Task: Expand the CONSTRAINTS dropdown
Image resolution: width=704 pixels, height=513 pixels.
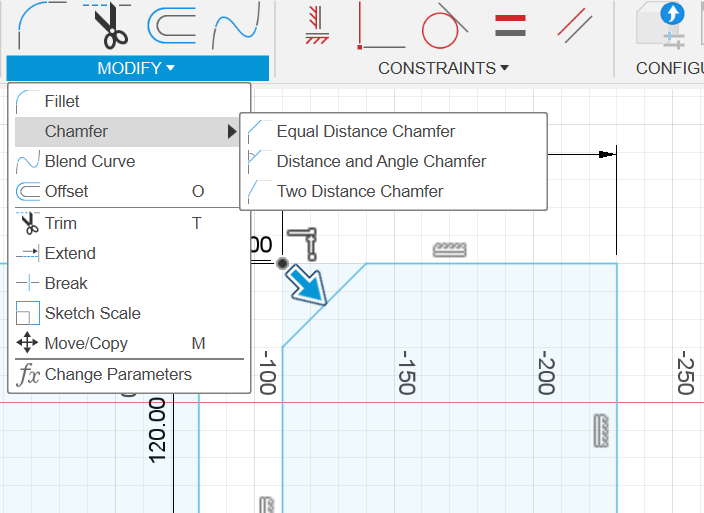Action: coord(443,68)
